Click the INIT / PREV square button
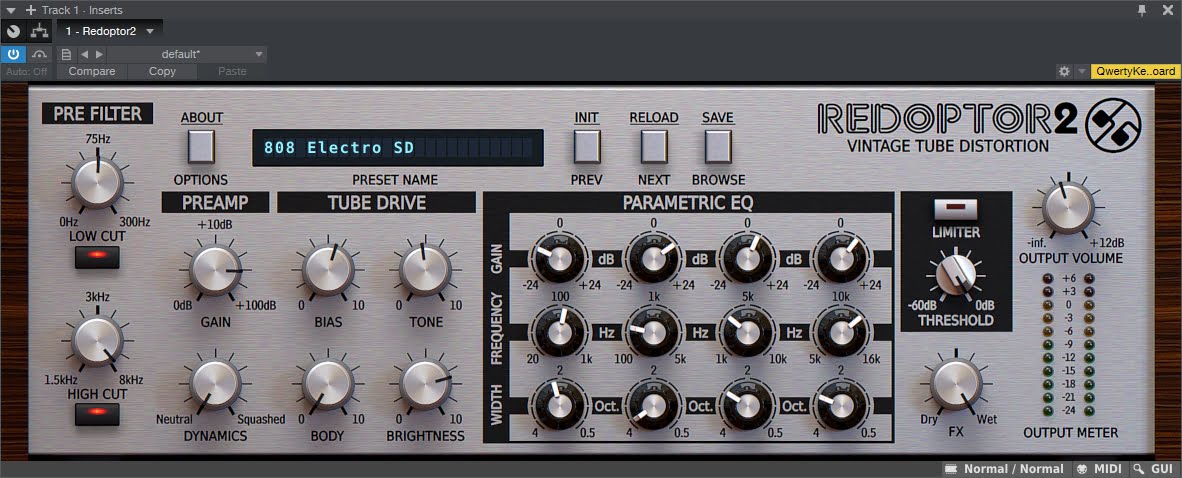Image resolution: width=1182 pixels, height=478 pixels. pyautogui.click(x=587, y=146)
